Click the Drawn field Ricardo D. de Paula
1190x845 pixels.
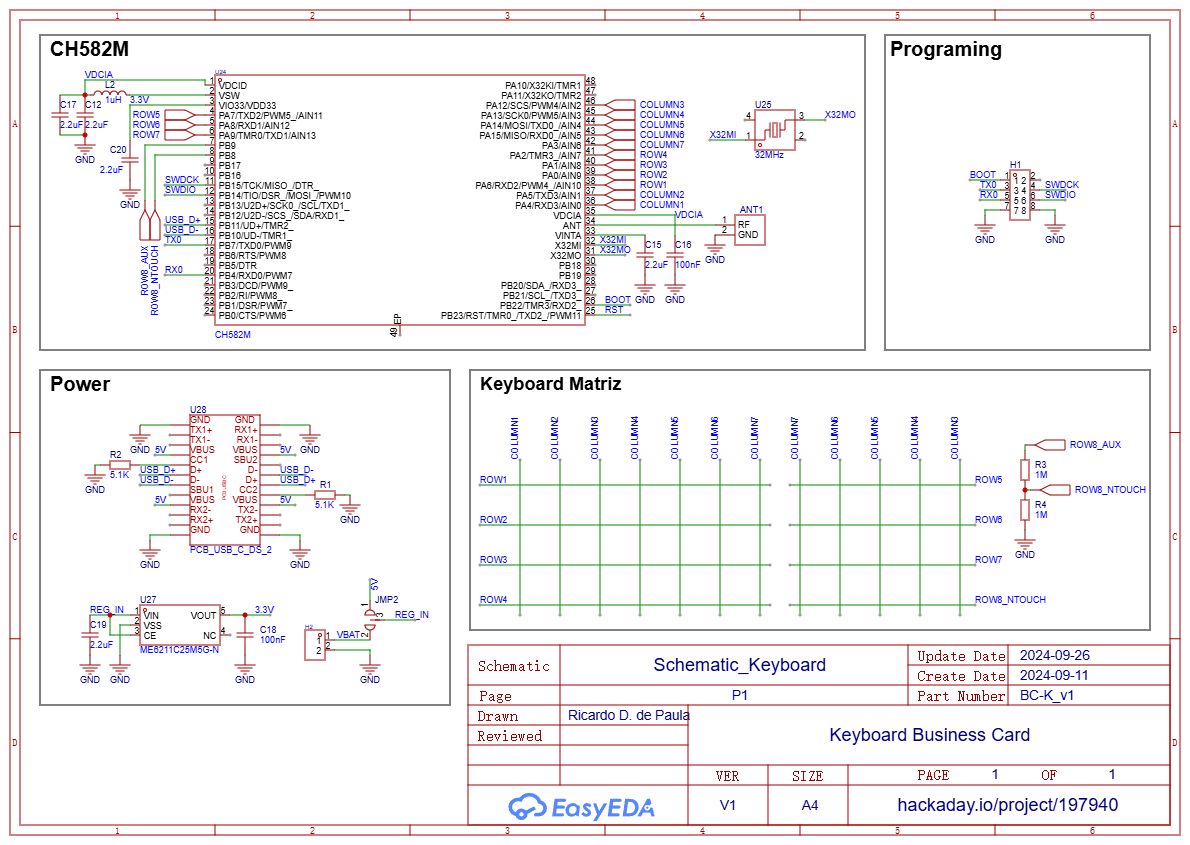click(628, 715)
